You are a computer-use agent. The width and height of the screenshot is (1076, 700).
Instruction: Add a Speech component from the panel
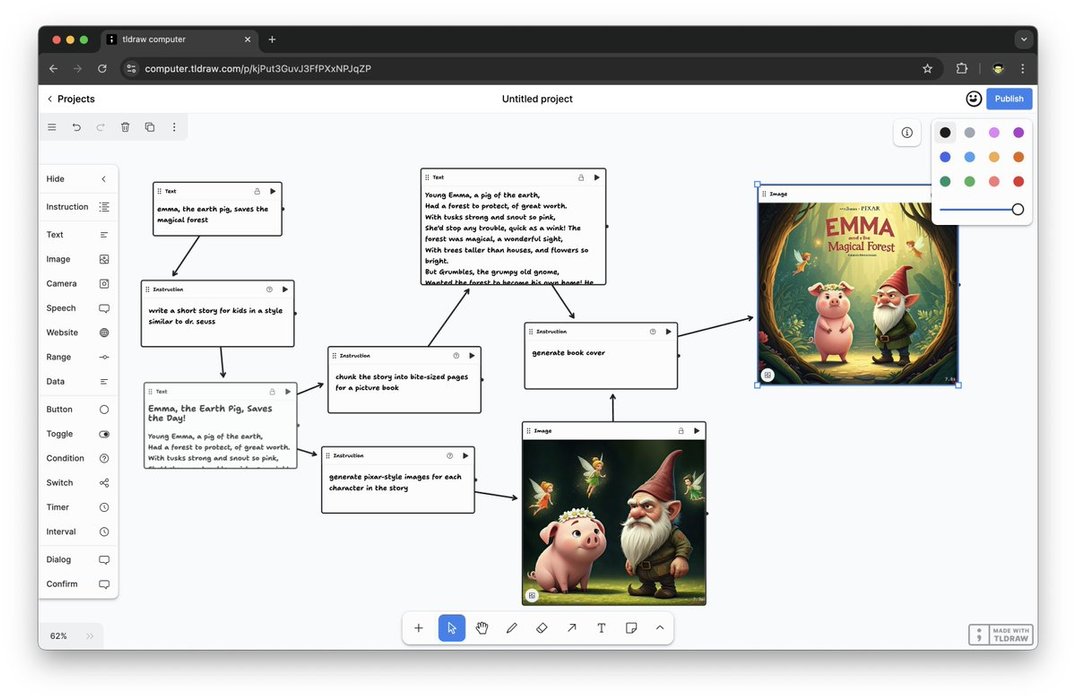coord(78,308)
